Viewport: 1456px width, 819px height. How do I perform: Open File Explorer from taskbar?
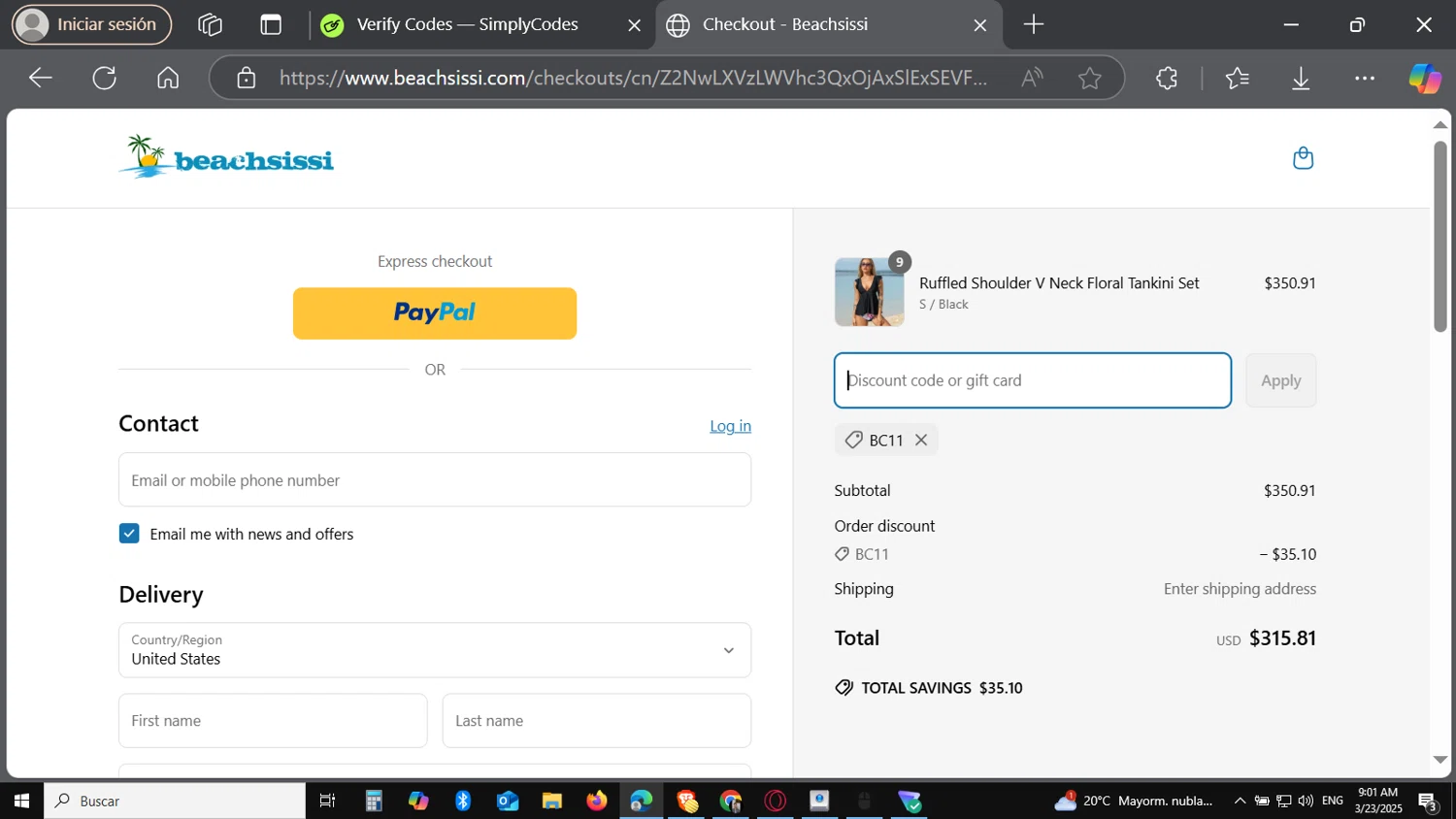552,801
